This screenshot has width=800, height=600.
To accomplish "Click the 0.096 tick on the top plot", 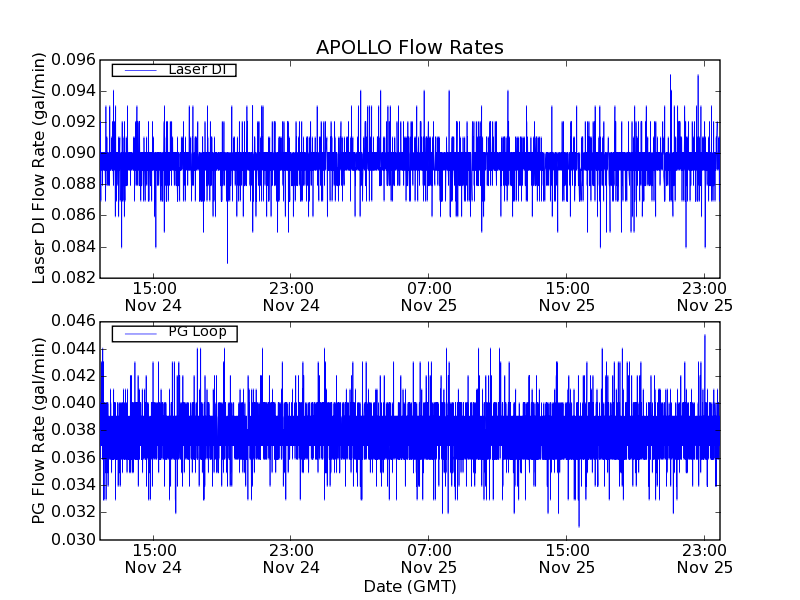I will 71,59.
